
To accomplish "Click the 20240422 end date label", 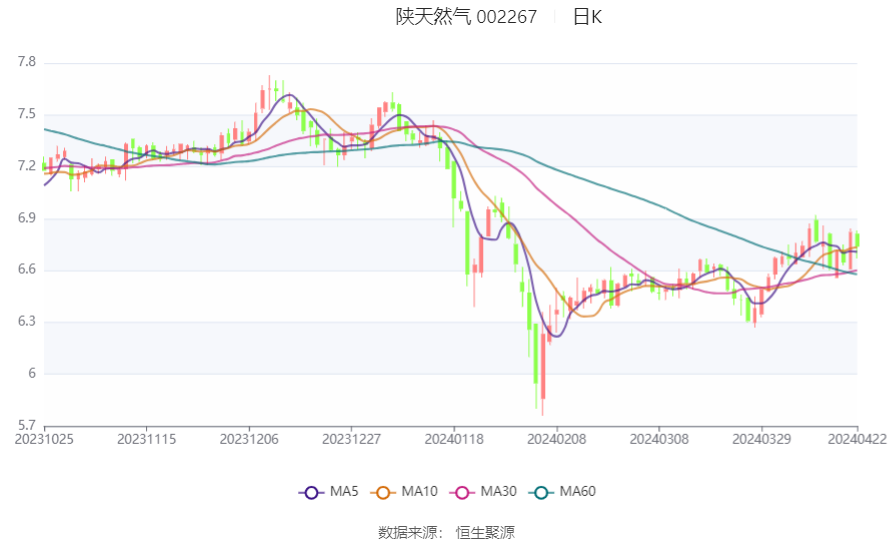I will 857,439.
